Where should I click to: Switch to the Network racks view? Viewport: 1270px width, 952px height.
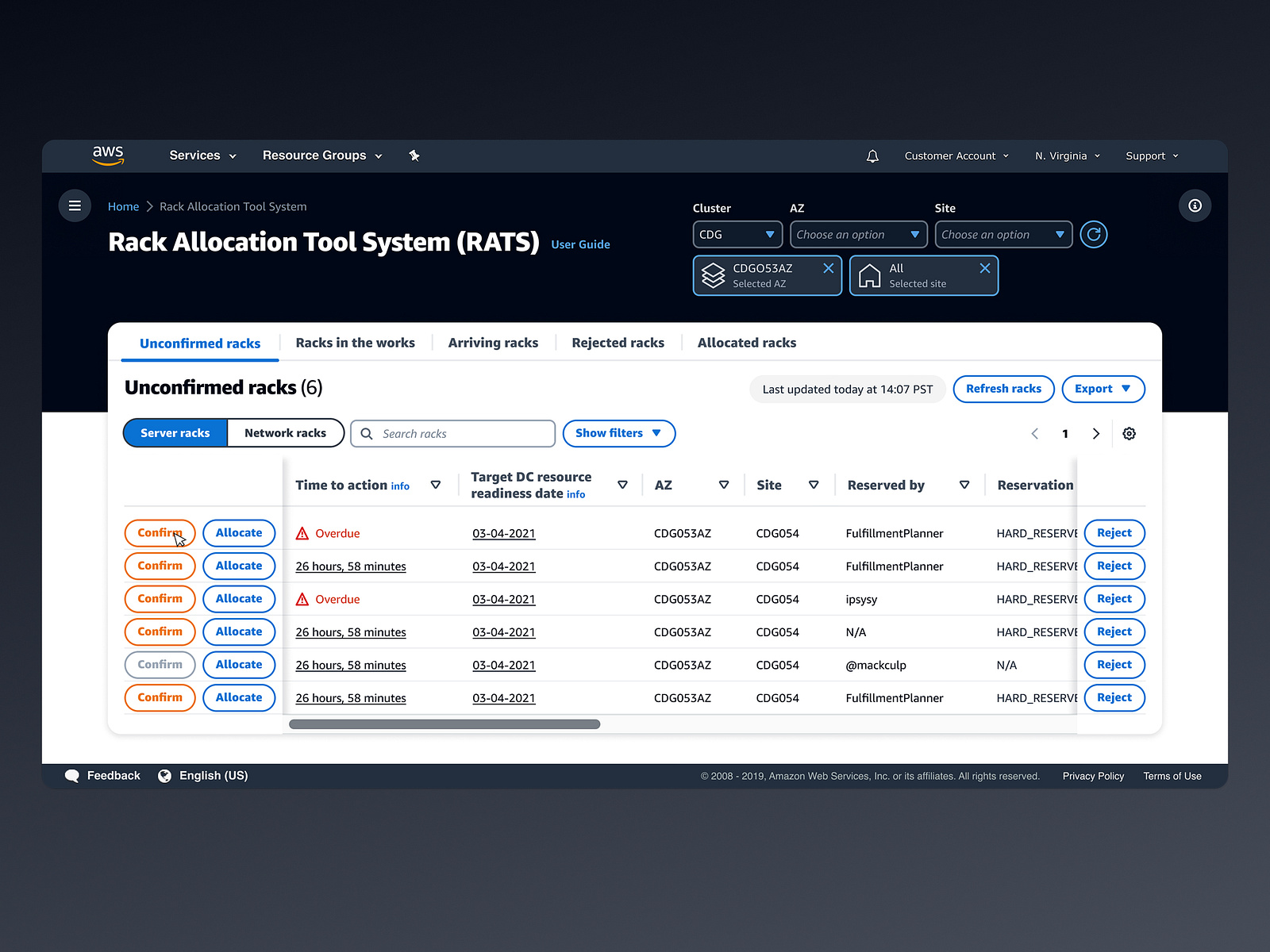point(285,433)
